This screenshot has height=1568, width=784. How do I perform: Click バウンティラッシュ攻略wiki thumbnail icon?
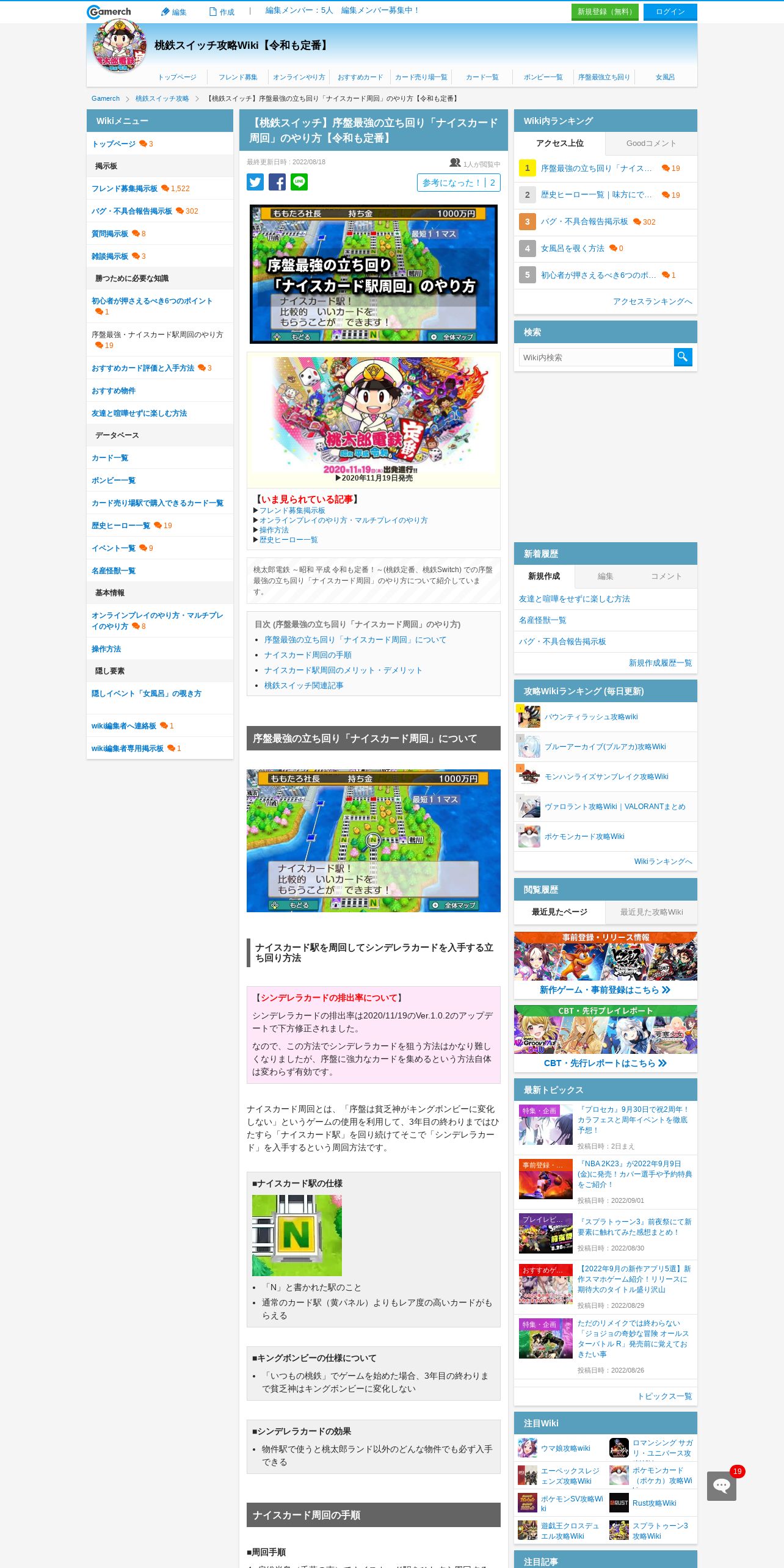click(x=529, y=717)
